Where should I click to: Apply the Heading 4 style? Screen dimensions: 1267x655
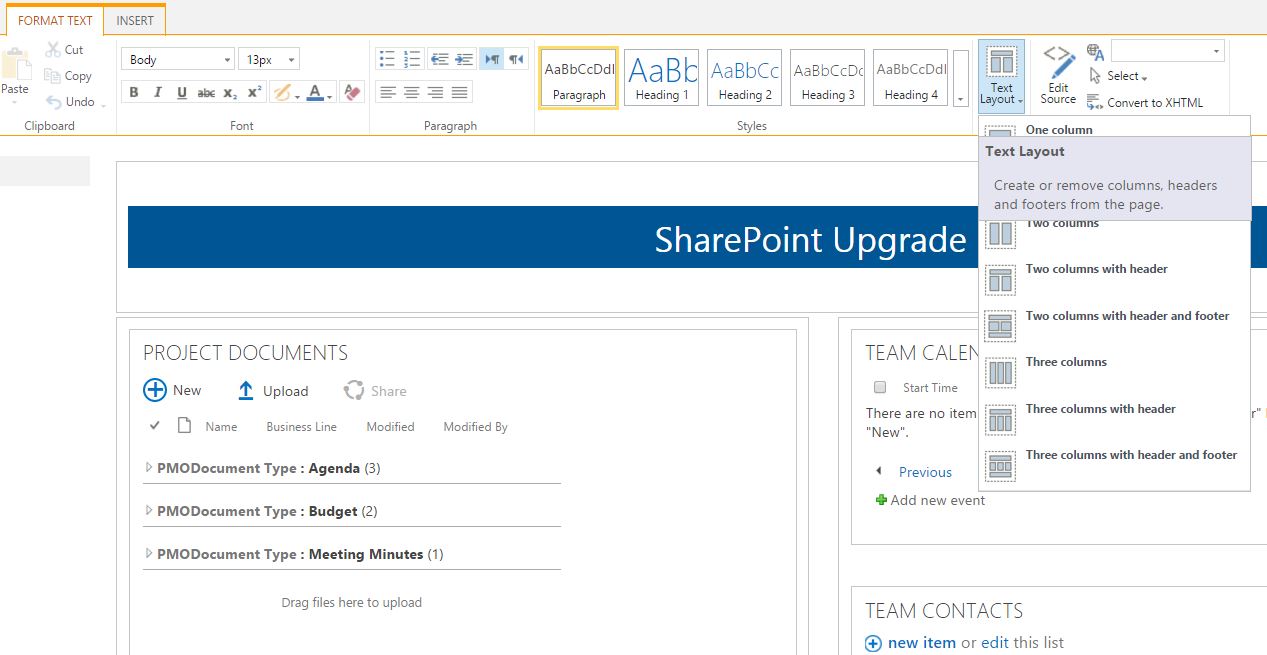[910, 78]
